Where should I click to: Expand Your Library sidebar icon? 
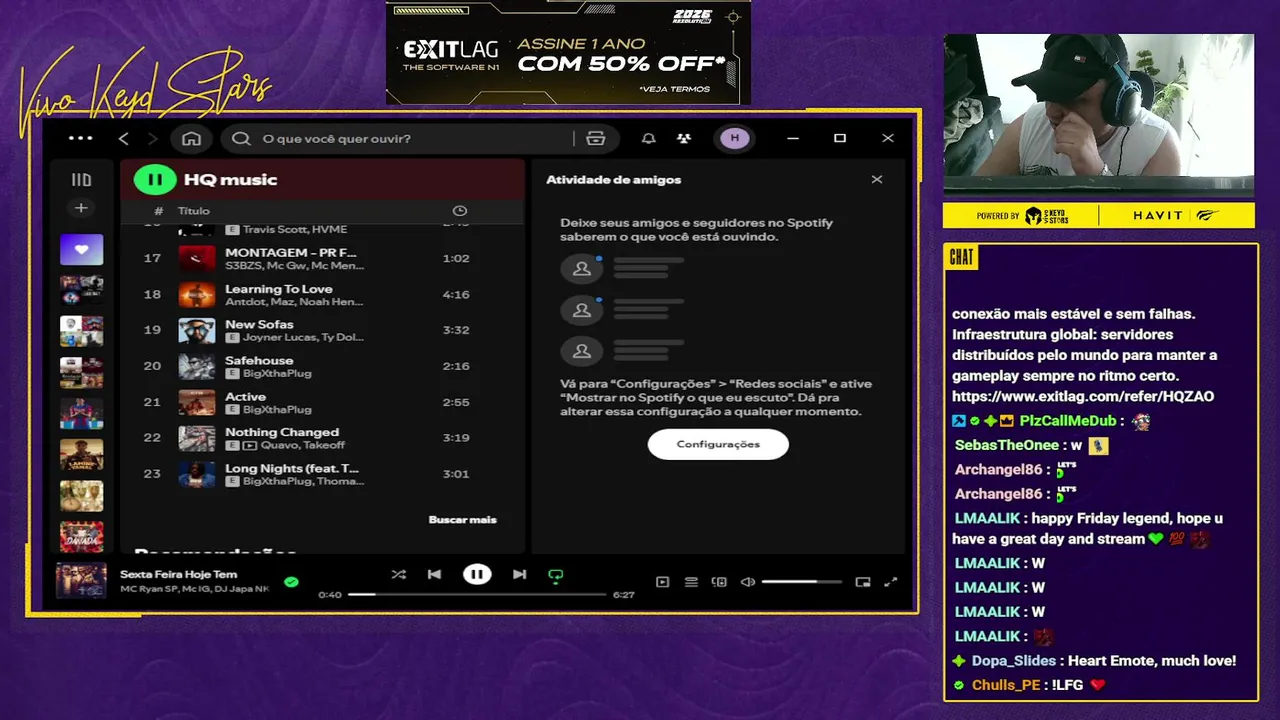tap(81, 180)
